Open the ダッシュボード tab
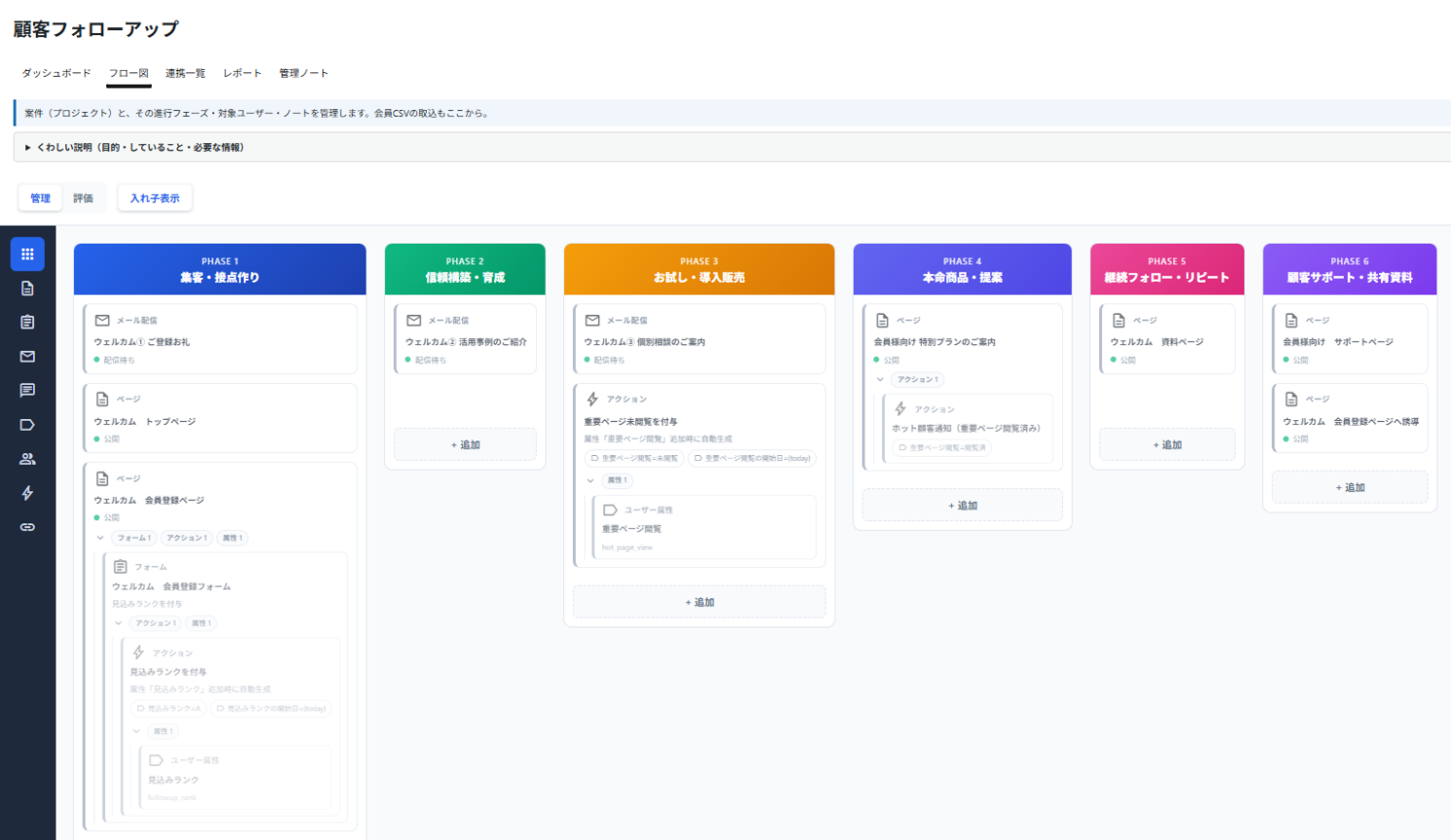This screenshot has width=1451, height=840. tap(57, 73)
